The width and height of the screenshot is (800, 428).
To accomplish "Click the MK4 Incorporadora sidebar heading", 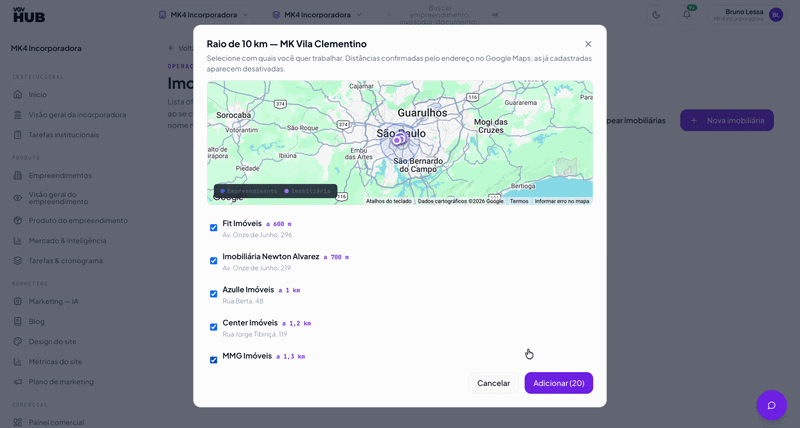I will pyautogui.click(x=46, y=48).
